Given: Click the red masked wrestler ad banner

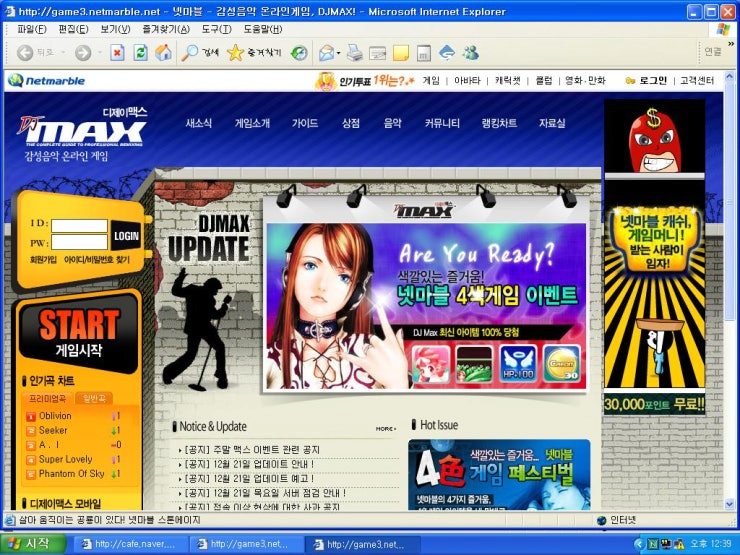Looking at the screenshot, I should point(655,136).
